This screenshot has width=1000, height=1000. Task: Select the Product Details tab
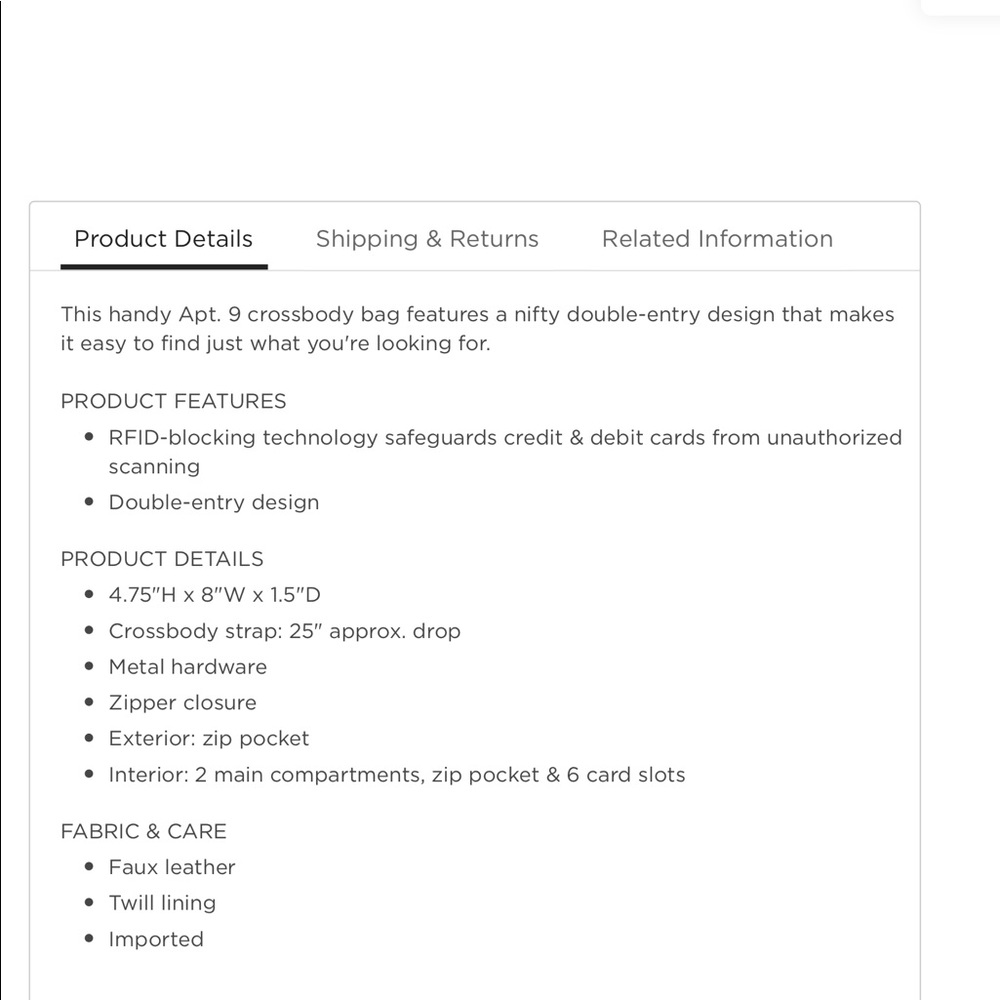click(x=163, y=239)
